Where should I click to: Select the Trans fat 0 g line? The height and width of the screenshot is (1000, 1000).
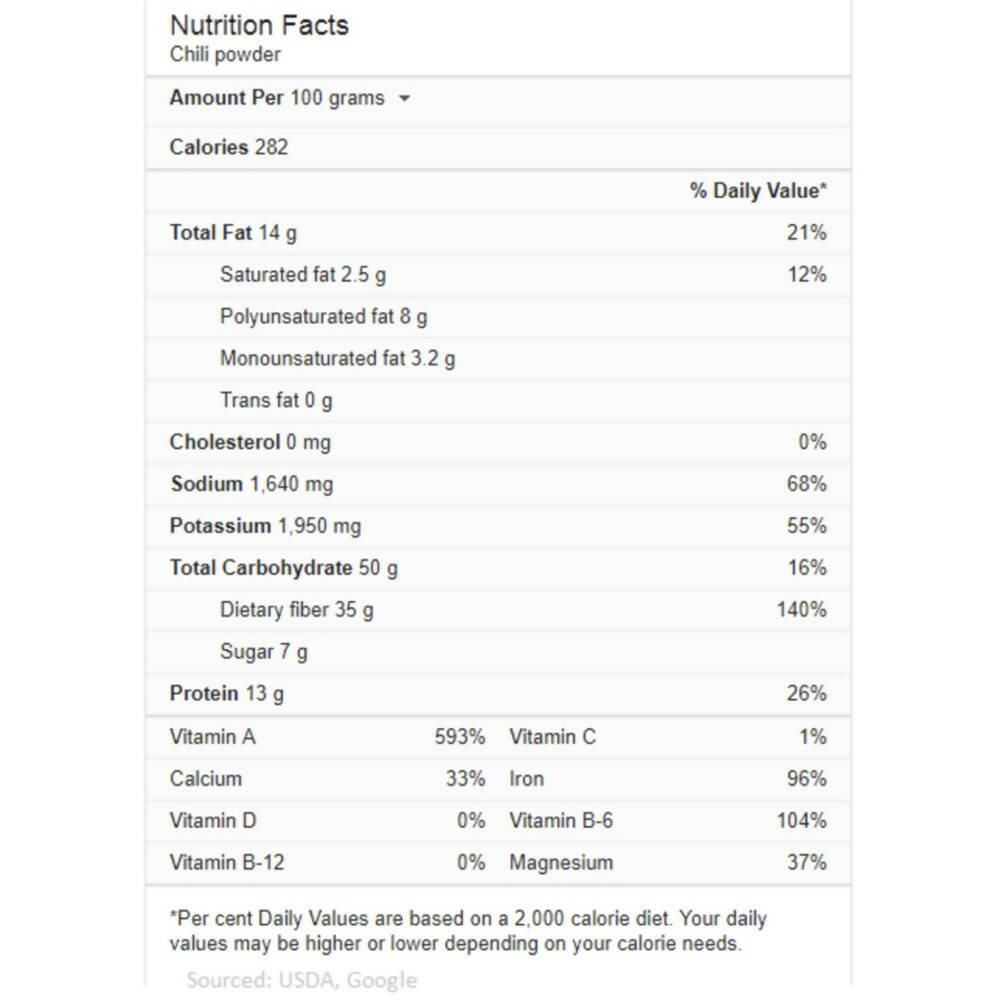tap(276, 400)
